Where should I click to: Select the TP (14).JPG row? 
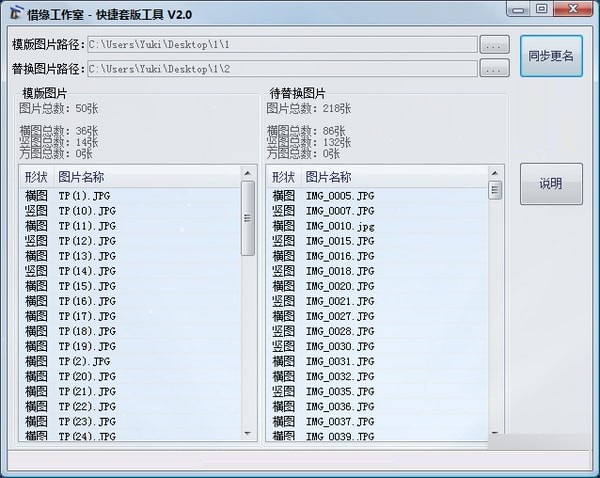[x=130, y=271]
